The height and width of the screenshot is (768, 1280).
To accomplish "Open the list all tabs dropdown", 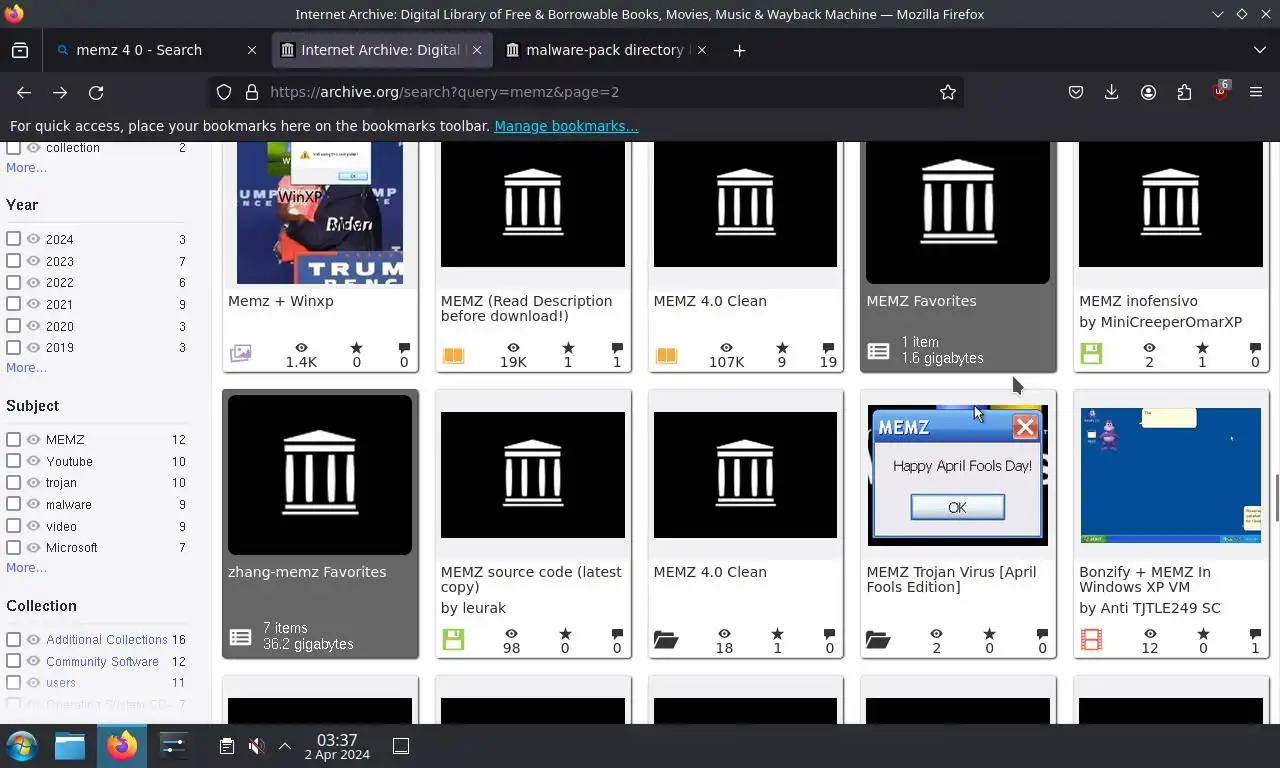I will 1259,50.
